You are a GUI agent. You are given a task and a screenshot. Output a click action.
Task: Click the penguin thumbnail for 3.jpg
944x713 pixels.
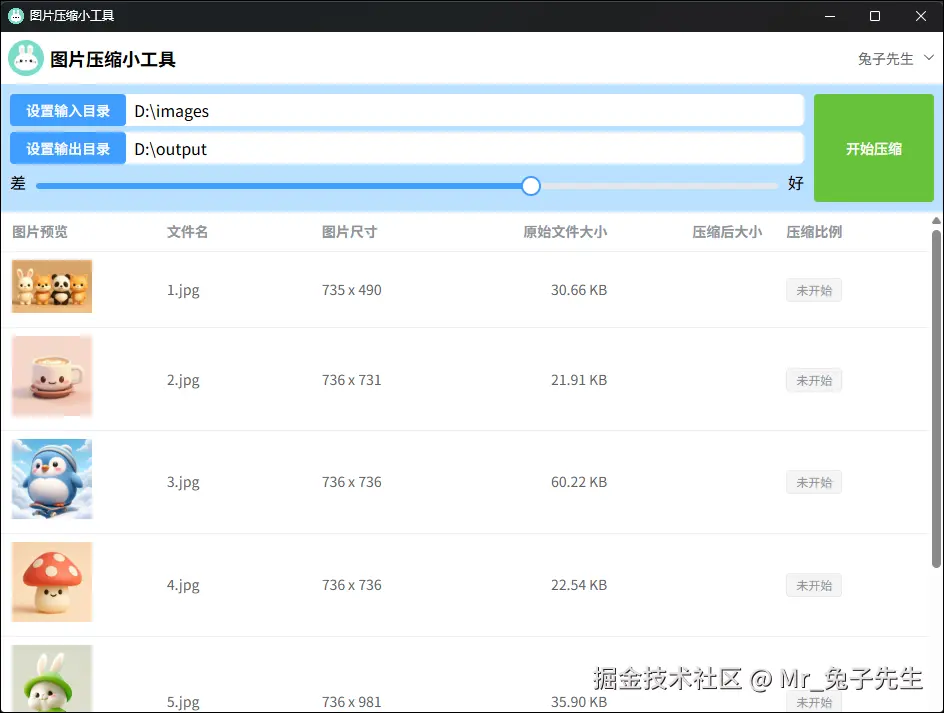[x=51, y=479]
